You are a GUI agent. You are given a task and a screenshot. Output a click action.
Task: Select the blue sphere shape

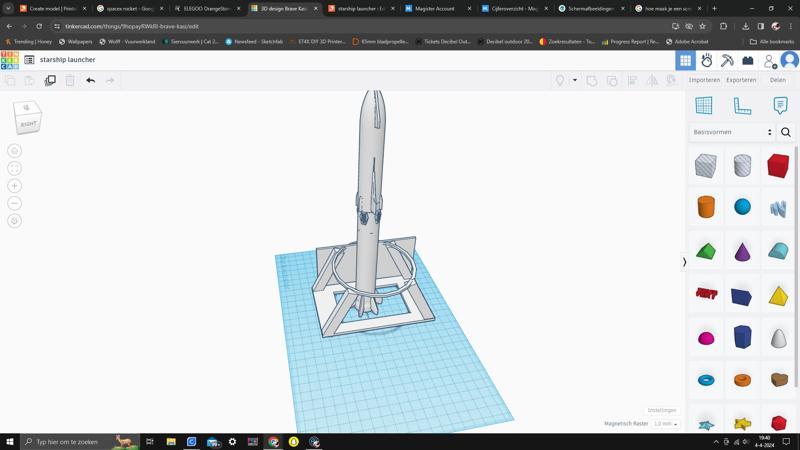[742, 207]
